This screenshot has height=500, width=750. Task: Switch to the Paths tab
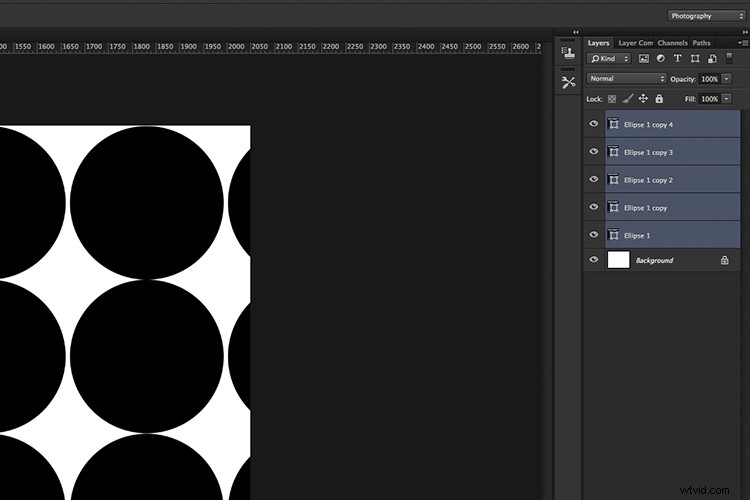point(701,43)
